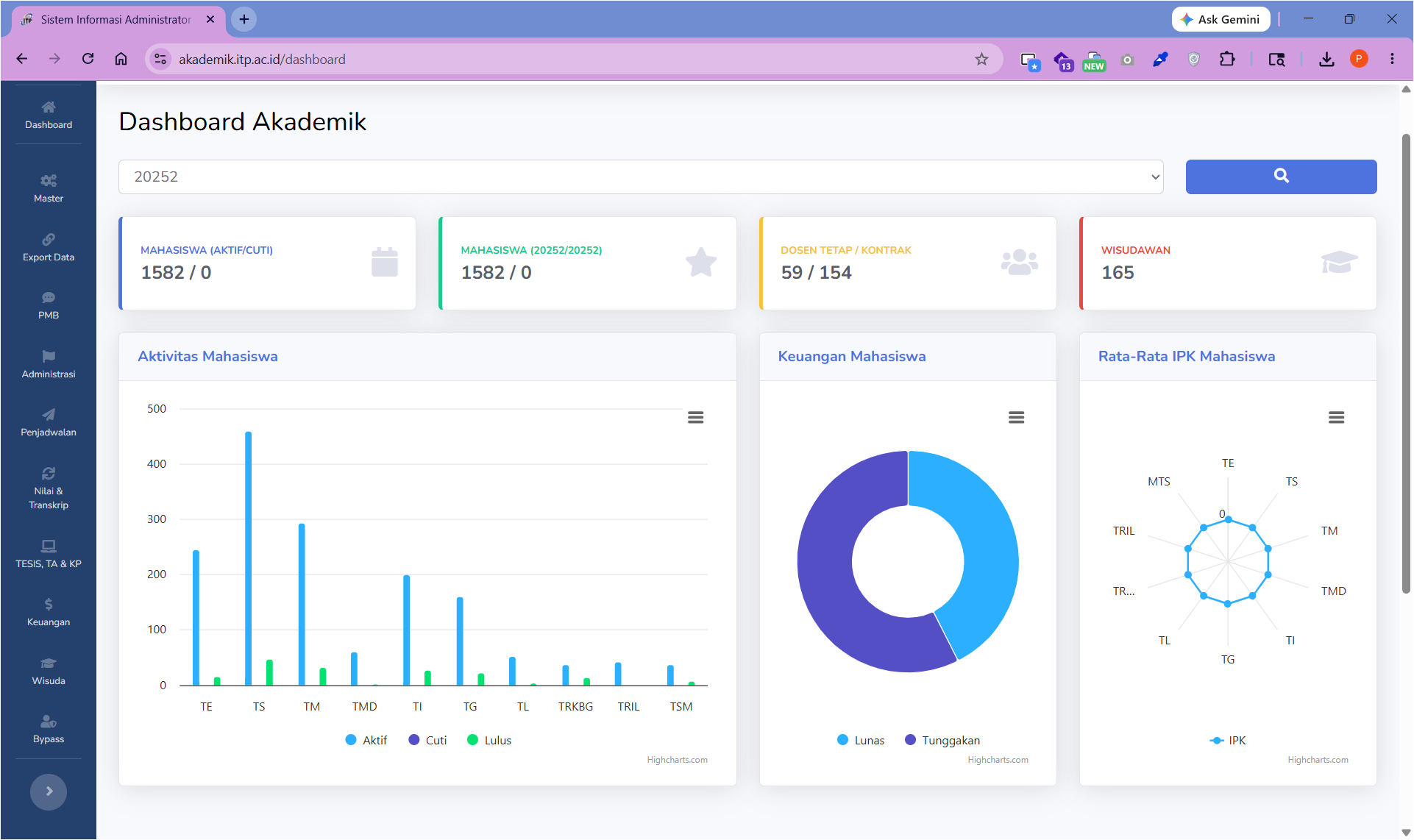Viewport: 1414px width, 840px height.
Task: Open the Bypass sidebar menu
Action: coord(49,730)
